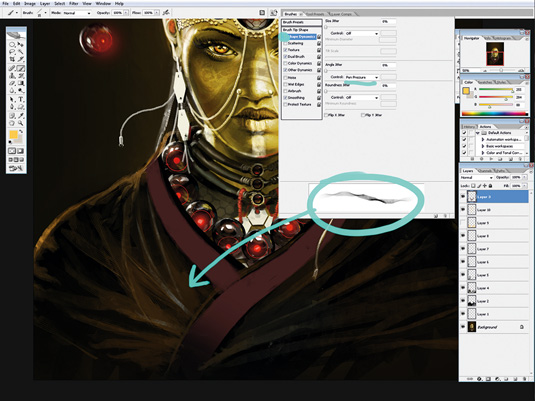Uncheck the Texture option
Image resolution: width=535 pixels, height=401 pixels.
(x=285, y=50)
